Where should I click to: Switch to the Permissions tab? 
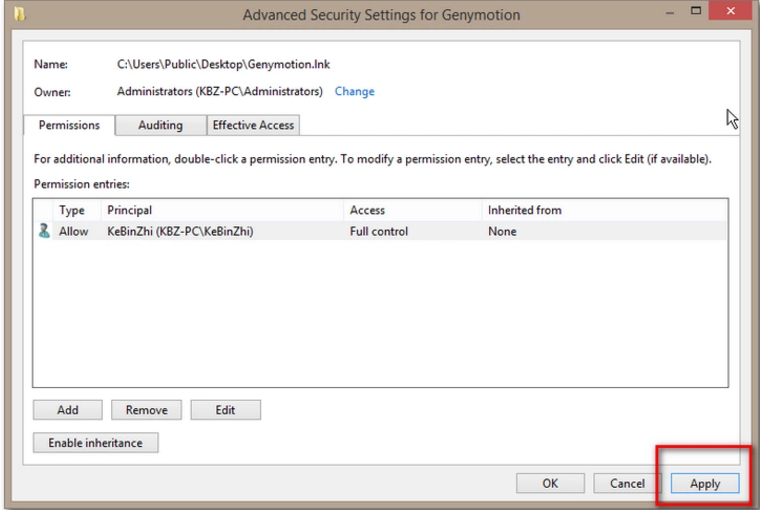click(69, 125)
